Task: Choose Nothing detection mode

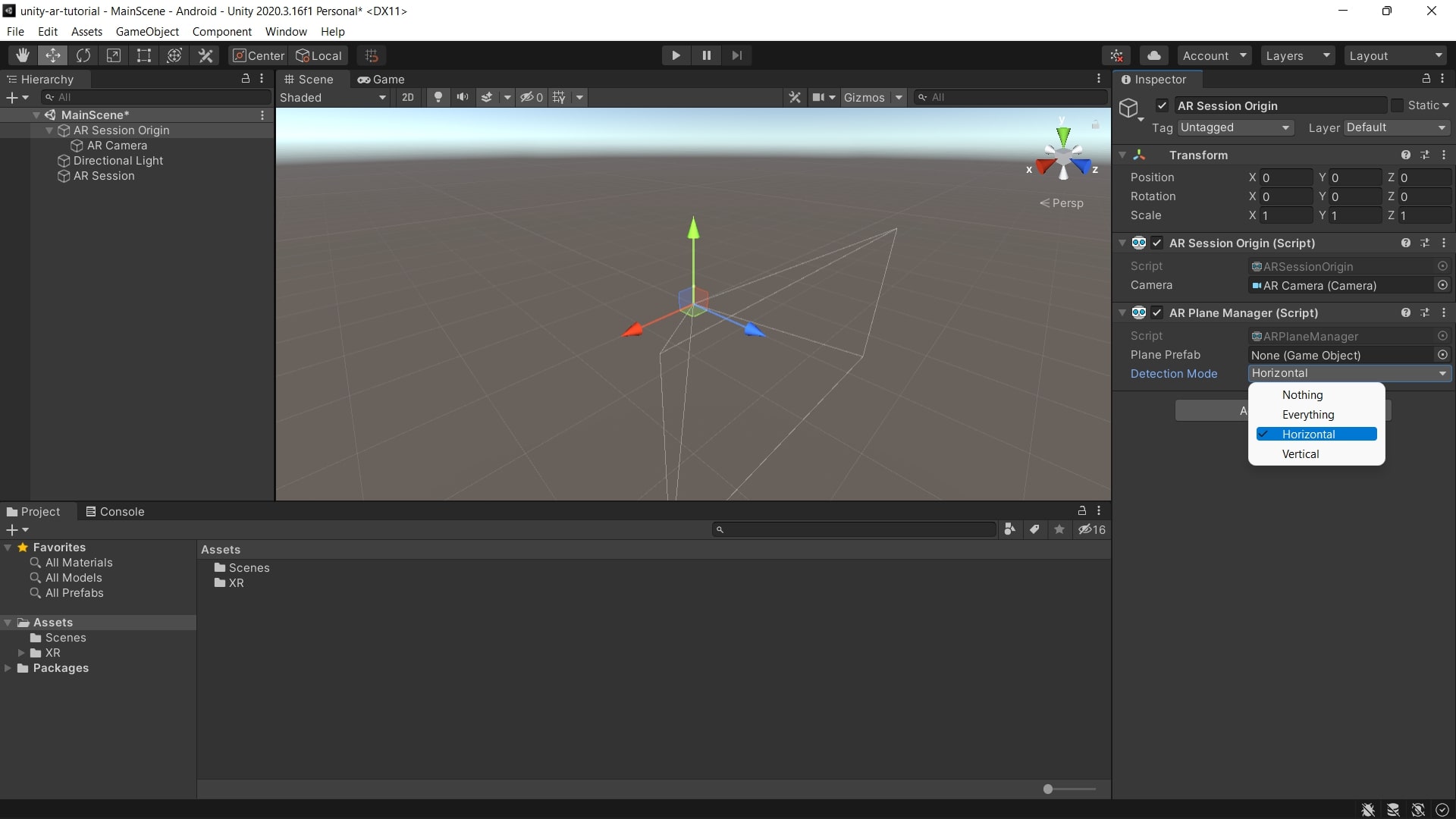Action: click(1316, 395)
